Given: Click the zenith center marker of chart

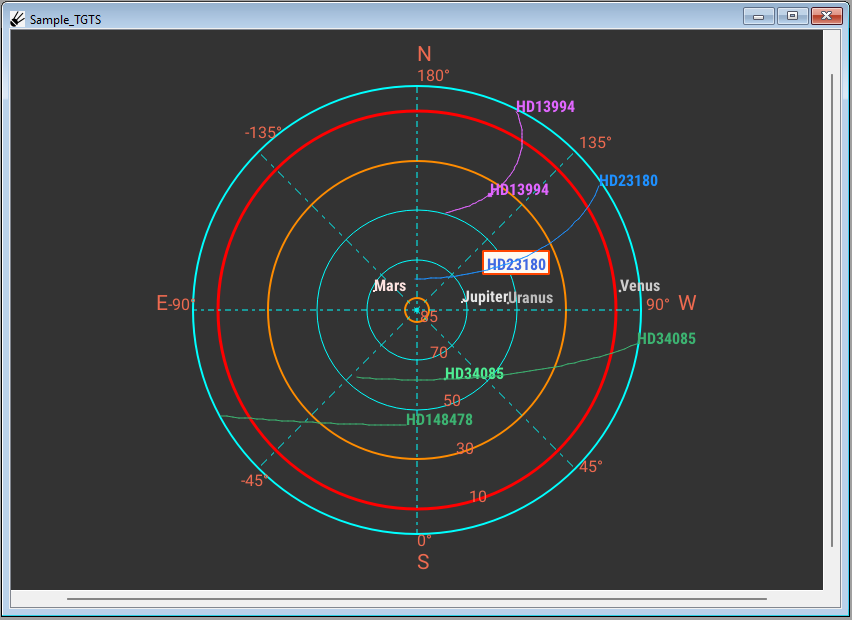Looking at the screenshot, I should pos(417,310).
